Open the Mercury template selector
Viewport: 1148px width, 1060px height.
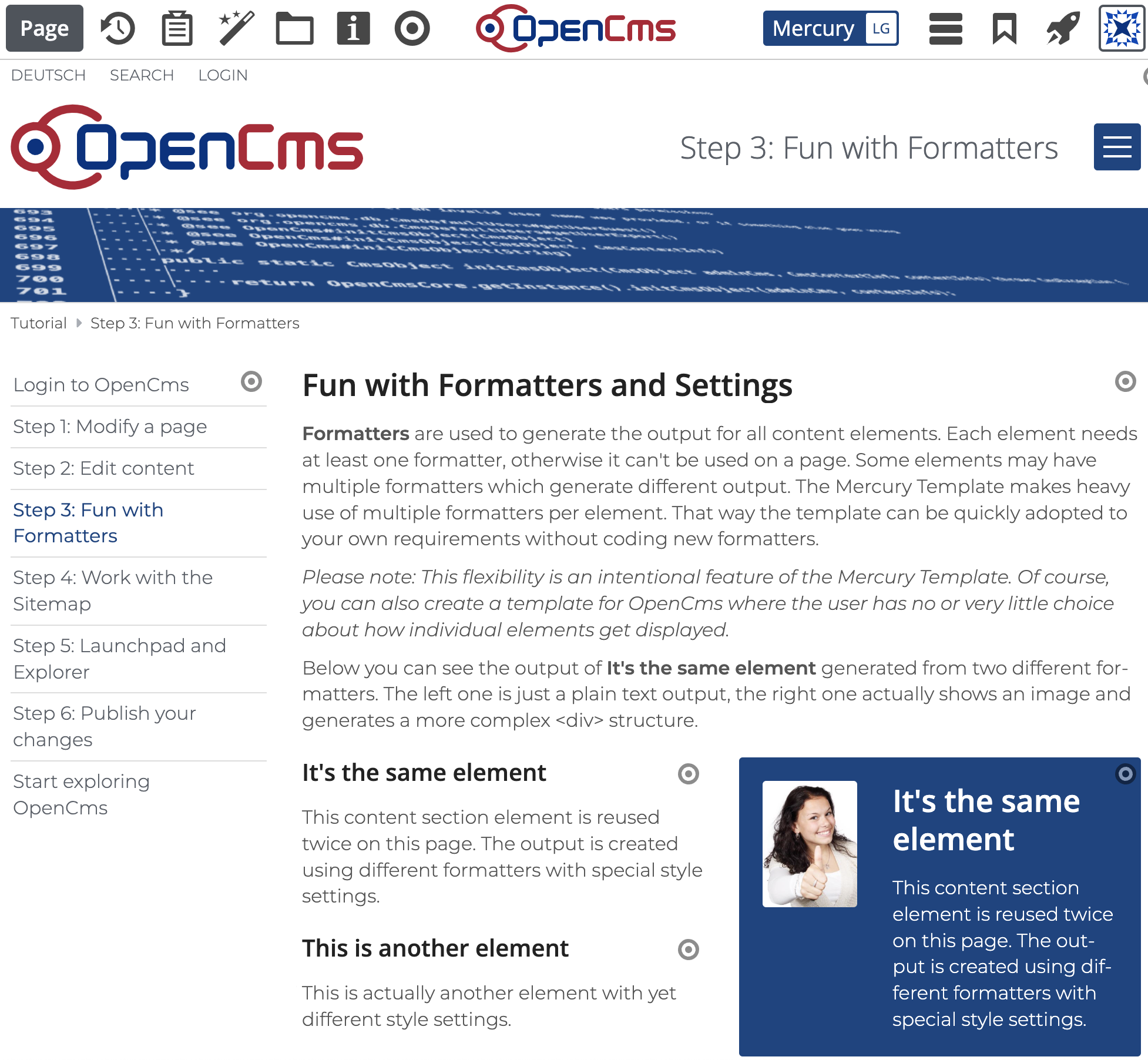(x=830, y=28)
